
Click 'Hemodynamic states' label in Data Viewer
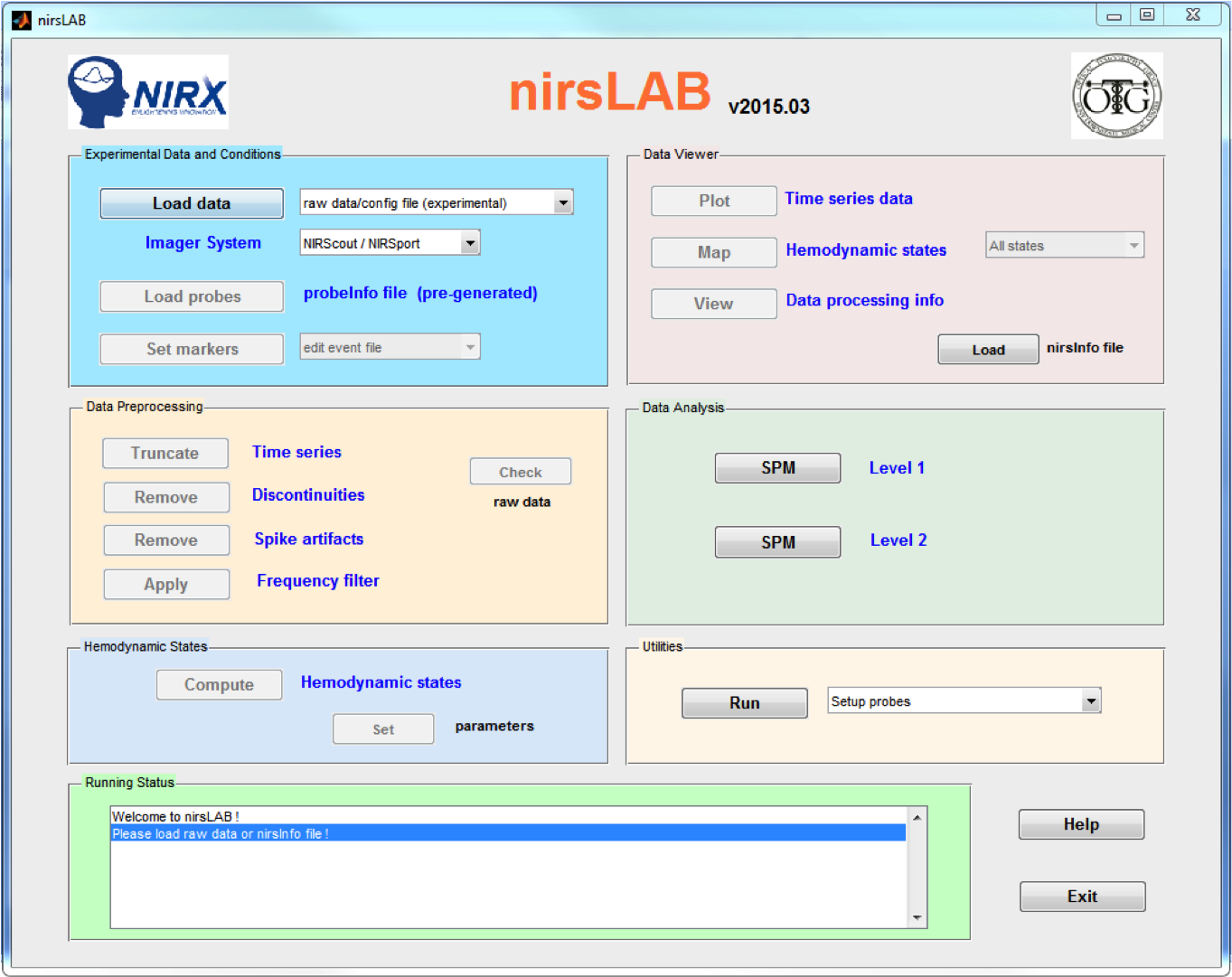click(x=866, y=250)
